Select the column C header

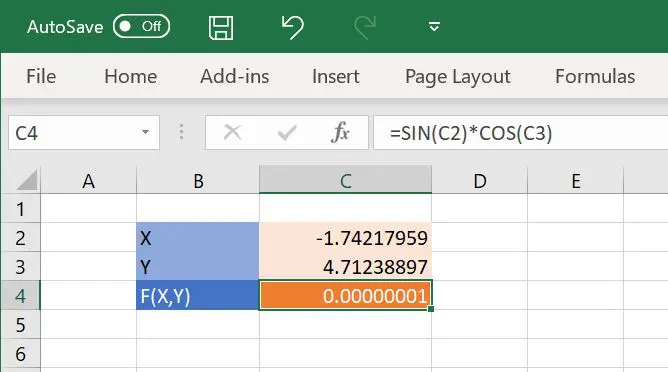click(346, 180)
